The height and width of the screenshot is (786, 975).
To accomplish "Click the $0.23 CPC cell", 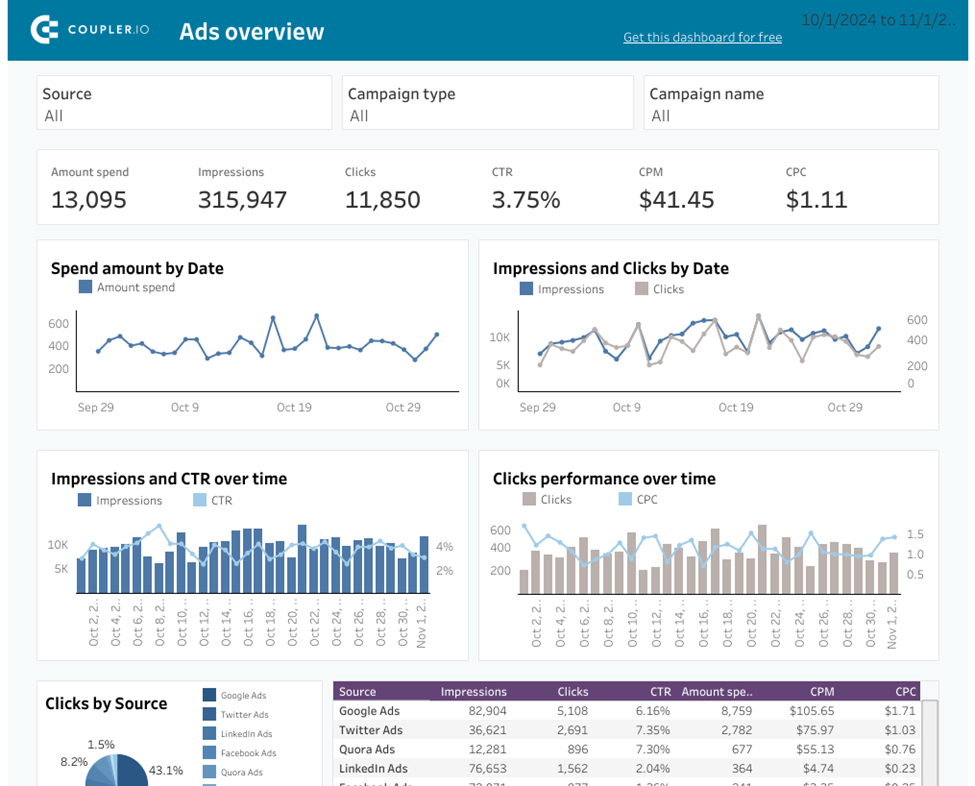I will coord(900,769).
